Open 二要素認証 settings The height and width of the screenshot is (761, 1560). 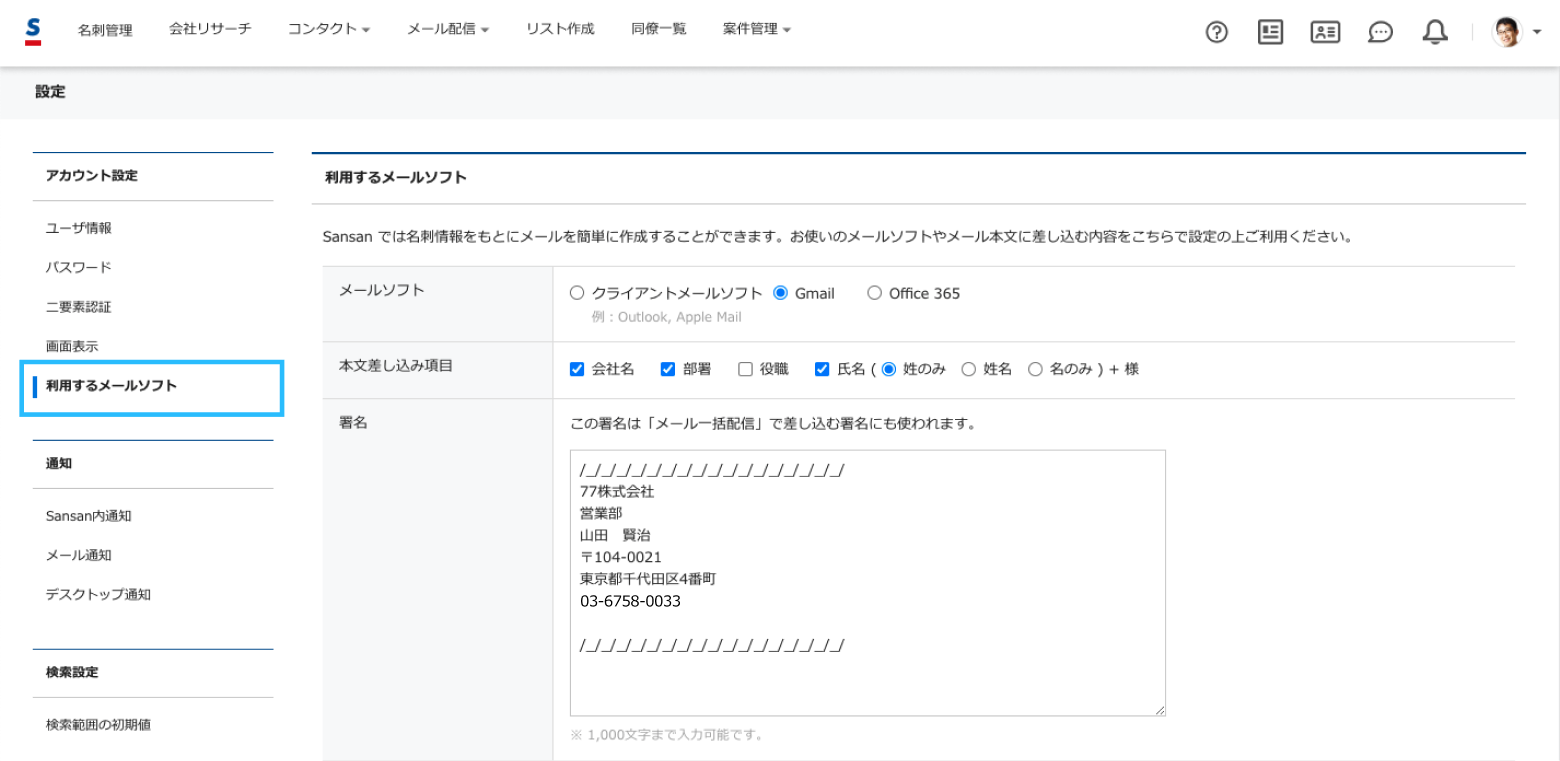click(x=79, y=307)
